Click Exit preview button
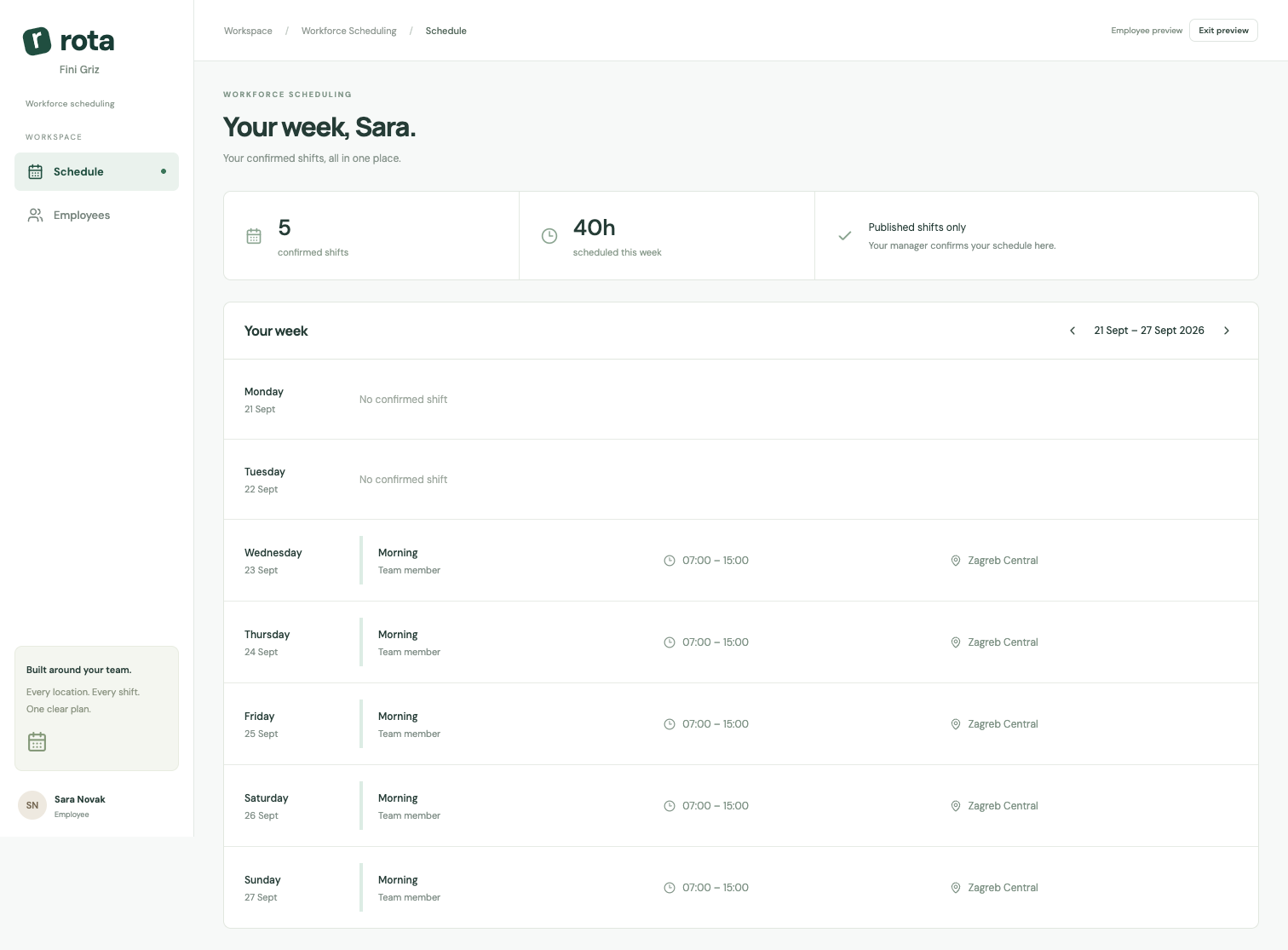This screenshot has height=950, width=1288. pyautogui.click(x=1223, y=31)
